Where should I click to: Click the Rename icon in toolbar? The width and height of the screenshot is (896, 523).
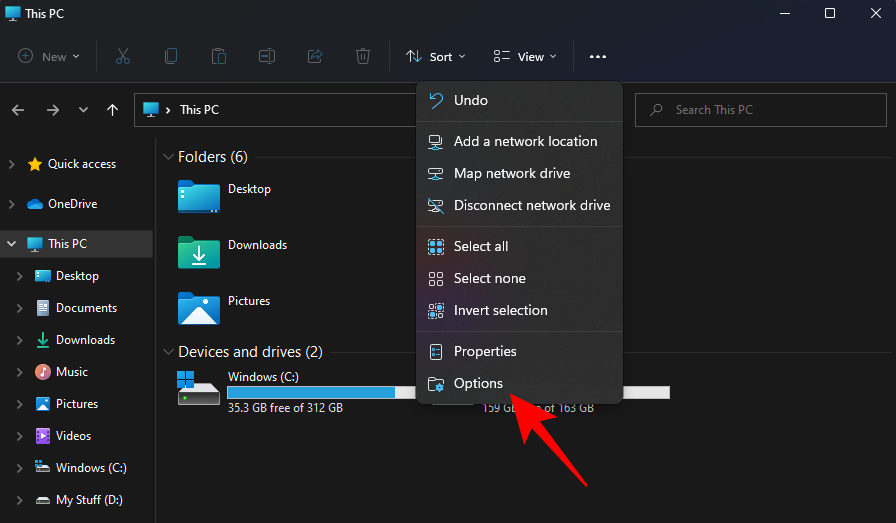[267, 57]
